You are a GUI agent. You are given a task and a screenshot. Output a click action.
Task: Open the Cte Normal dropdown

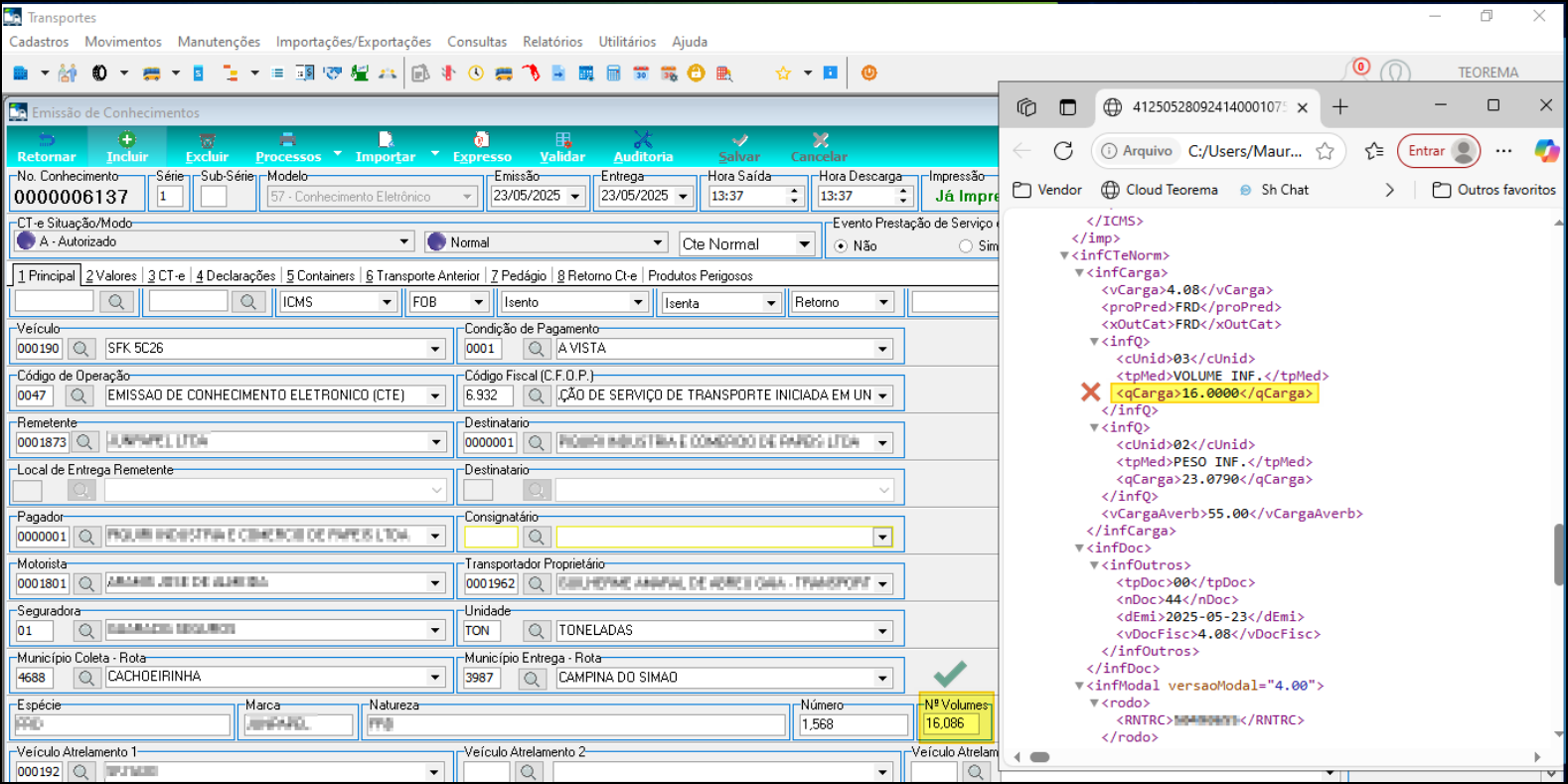(804, 244)
